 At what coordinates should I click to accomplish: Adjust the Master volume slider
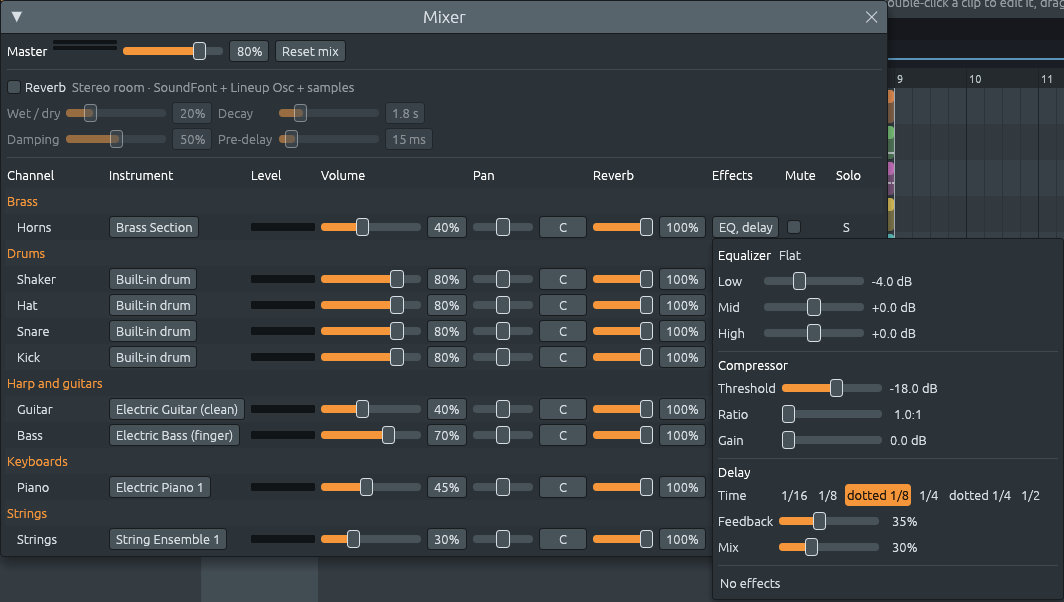[172, 52]
